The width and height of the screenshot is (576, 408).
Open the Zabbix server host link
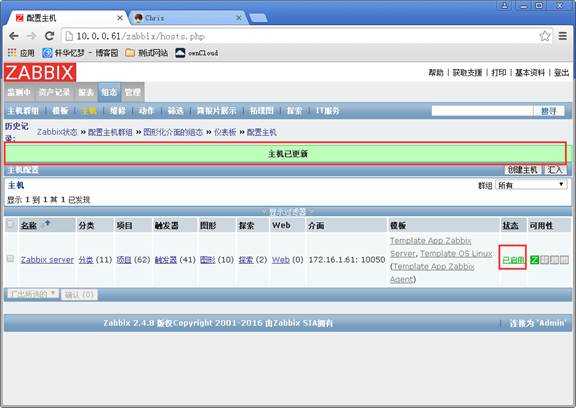(x=47, y=260)
